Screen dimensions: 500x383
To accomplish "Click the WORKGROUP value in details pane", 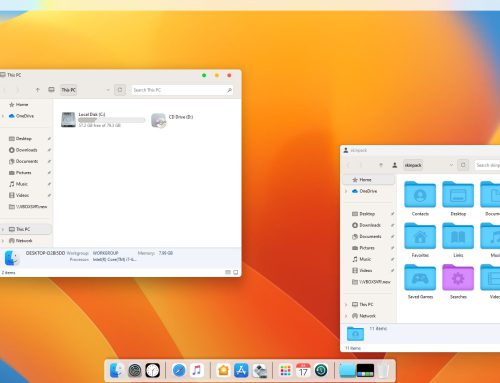I will [x=105, y=253].
